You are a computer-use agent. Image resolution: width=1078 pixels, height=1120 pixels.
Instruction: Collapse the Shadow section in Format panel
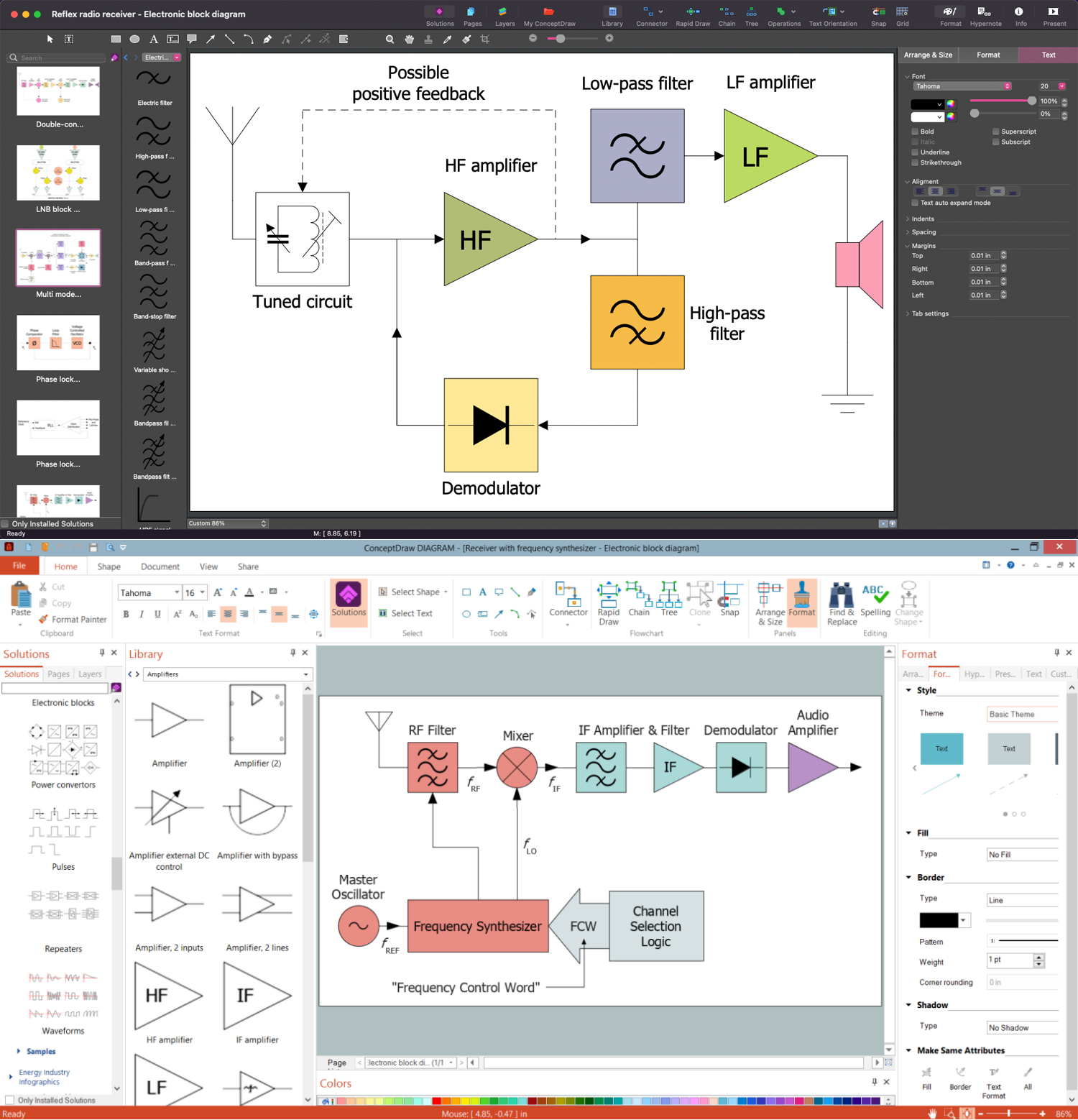pyautogui.click(x=908, y=1005)
